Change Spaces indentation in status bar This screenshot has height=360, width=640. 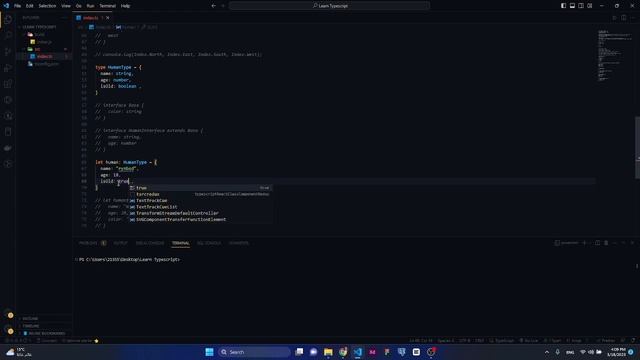446,340
